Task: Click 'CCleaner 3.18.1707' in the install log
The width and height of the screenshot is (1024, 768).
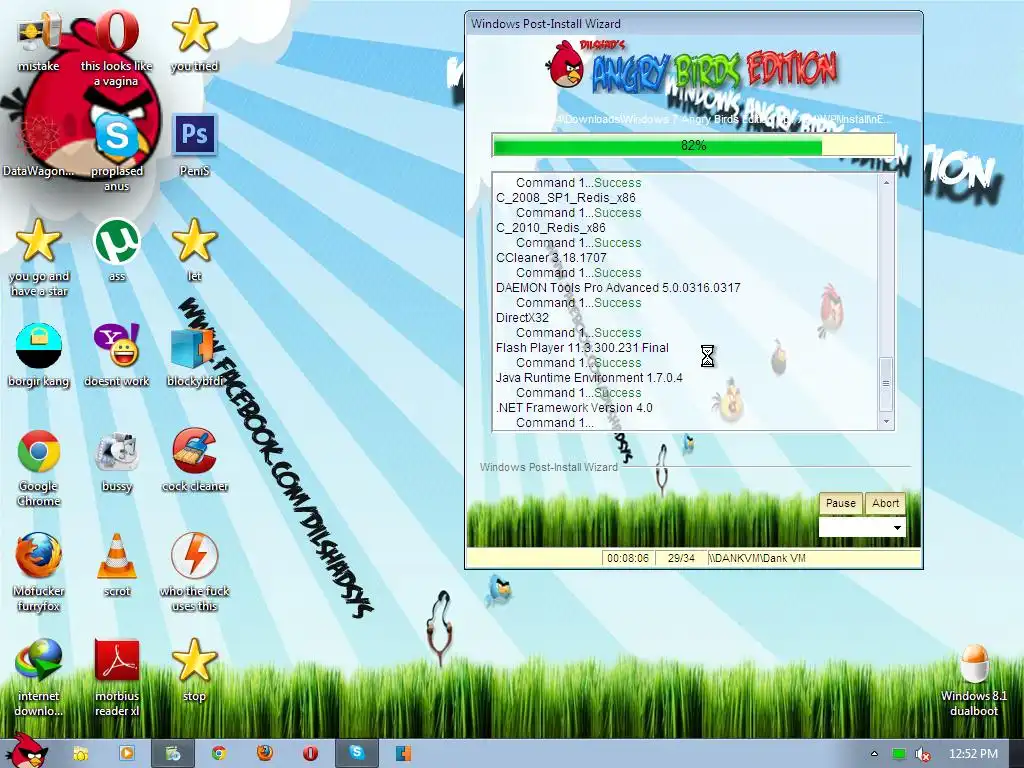Action: click(551, 258)
